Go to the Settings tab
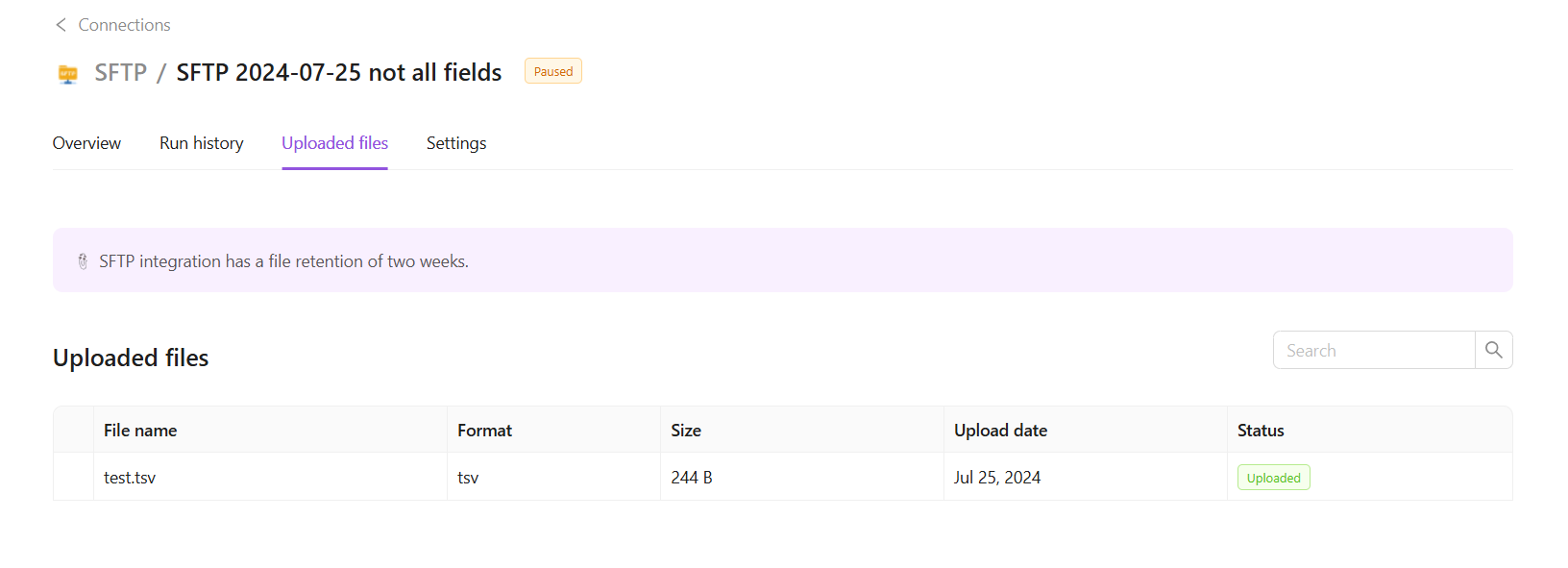This screenshot has width=1568, height=568. pyautogui.click(x=456, y=143)
